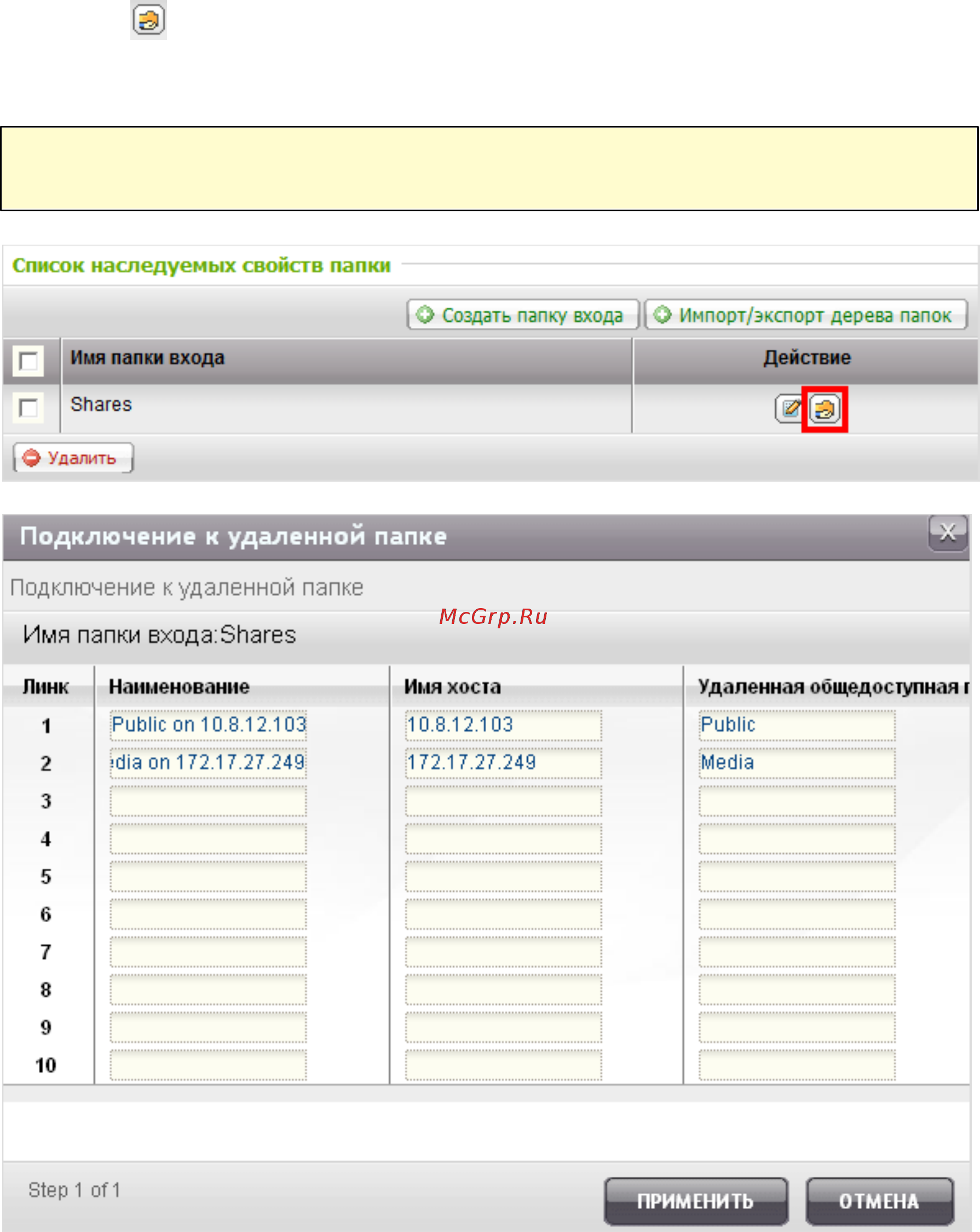The height and width of the screenshot is (1232, 980).
Task: Click the ПРИМЕНИТЬ button
Action: tap(696, 1201)
